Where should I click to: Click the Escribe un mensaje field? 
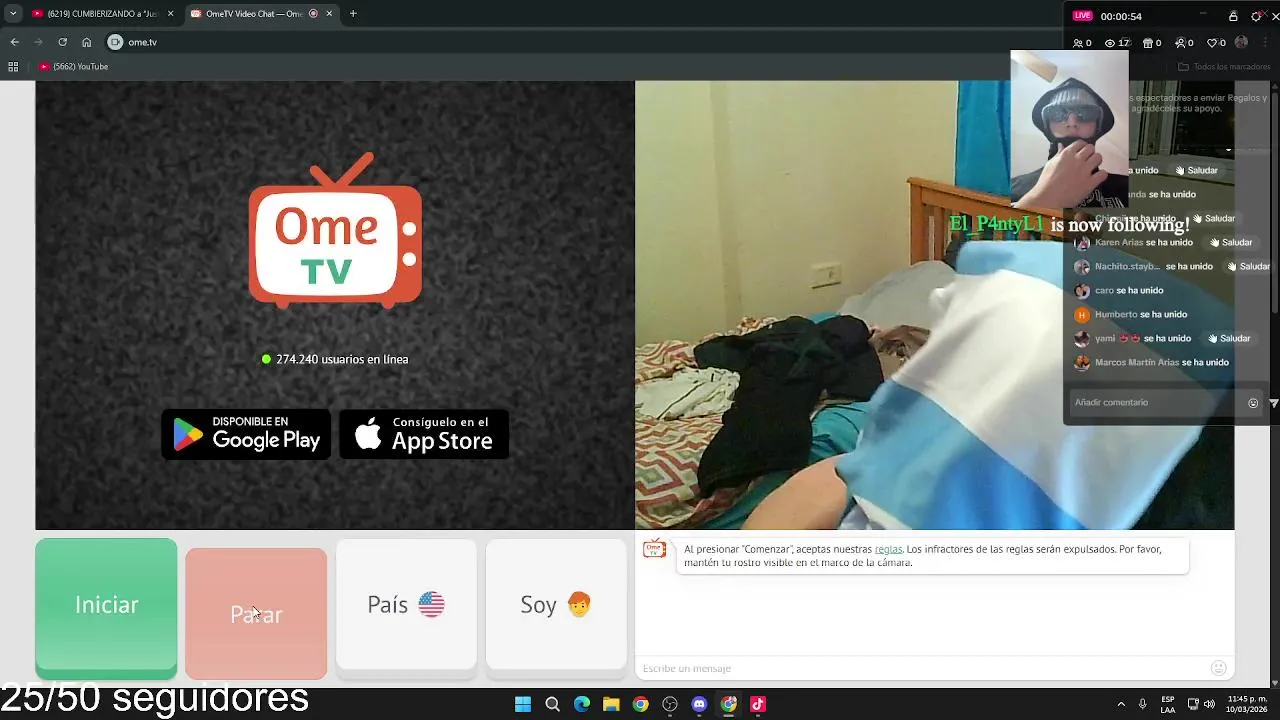click(920, 668)
